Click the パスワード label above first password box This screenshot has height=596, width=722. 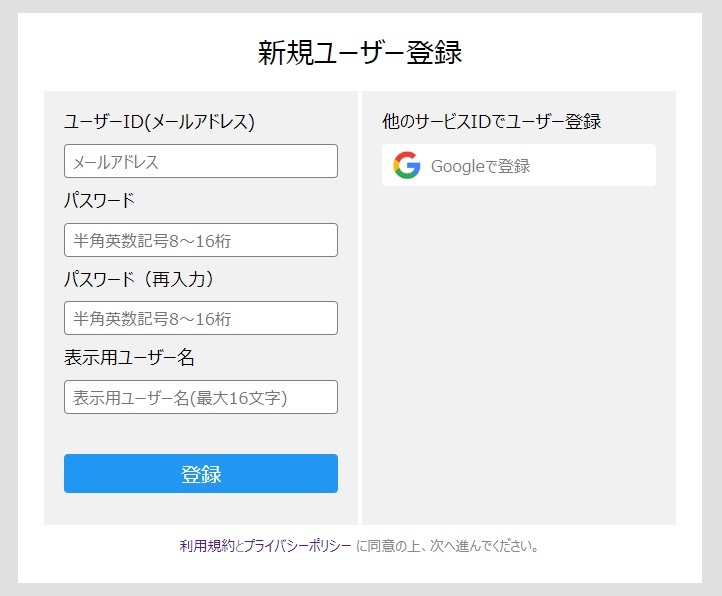(99, 200)
